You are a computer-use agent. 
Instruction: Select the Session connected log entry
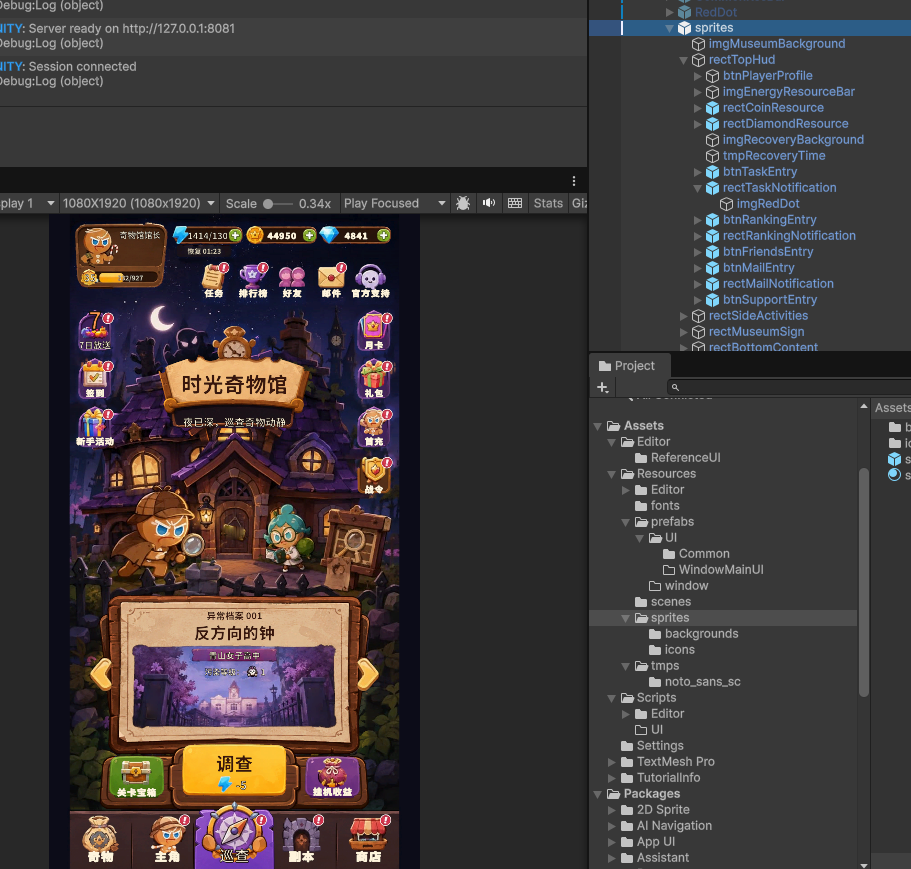pos(293,74)
